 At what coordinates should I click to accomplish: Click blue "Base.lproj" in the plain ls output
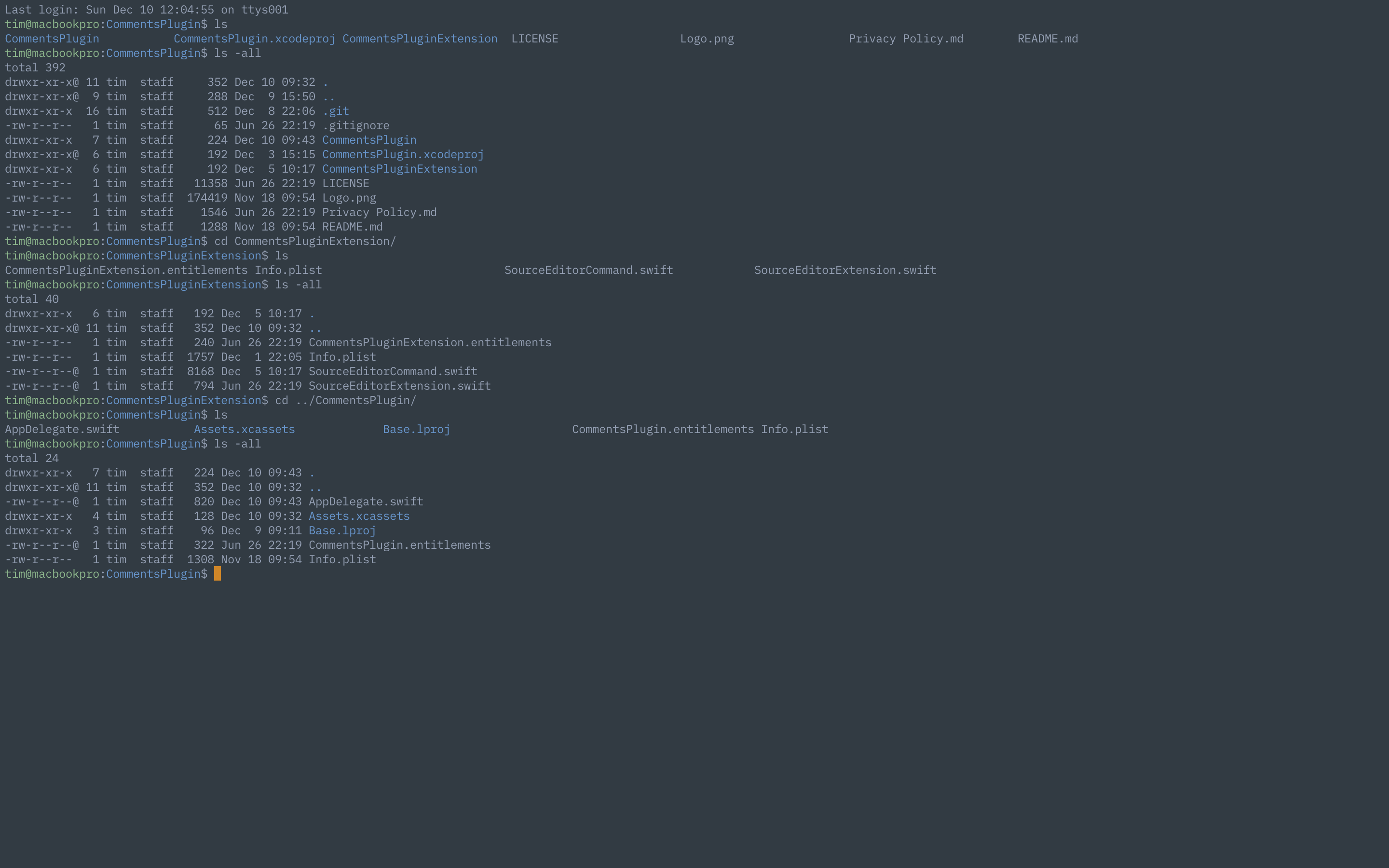[x=417, y=429]
